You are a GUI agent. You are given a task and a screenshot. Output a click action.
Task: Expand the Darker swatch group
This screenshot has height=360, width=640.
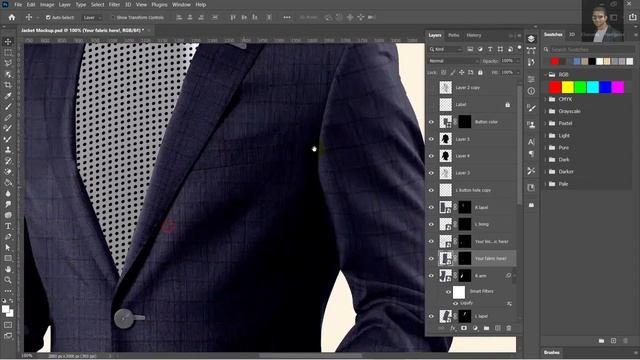(x=546, y=172)
